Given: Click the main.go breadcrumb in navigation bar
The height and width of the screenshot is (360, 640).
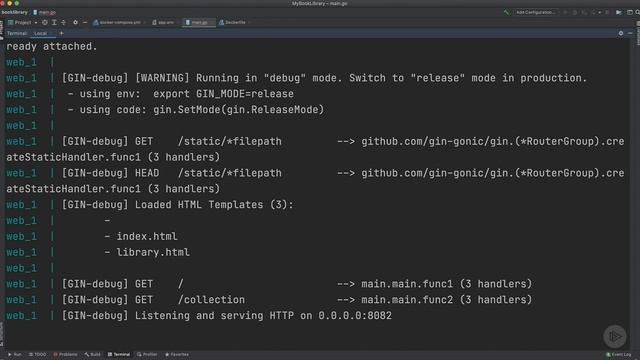Looking at the screenshot, I should pyautogui.click(x=44, y=12).
